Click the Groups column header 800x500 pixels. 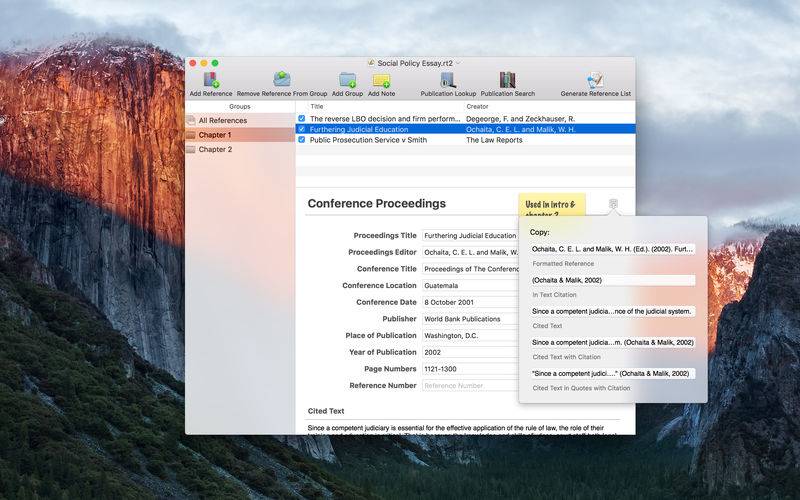(x=240, y=107)
